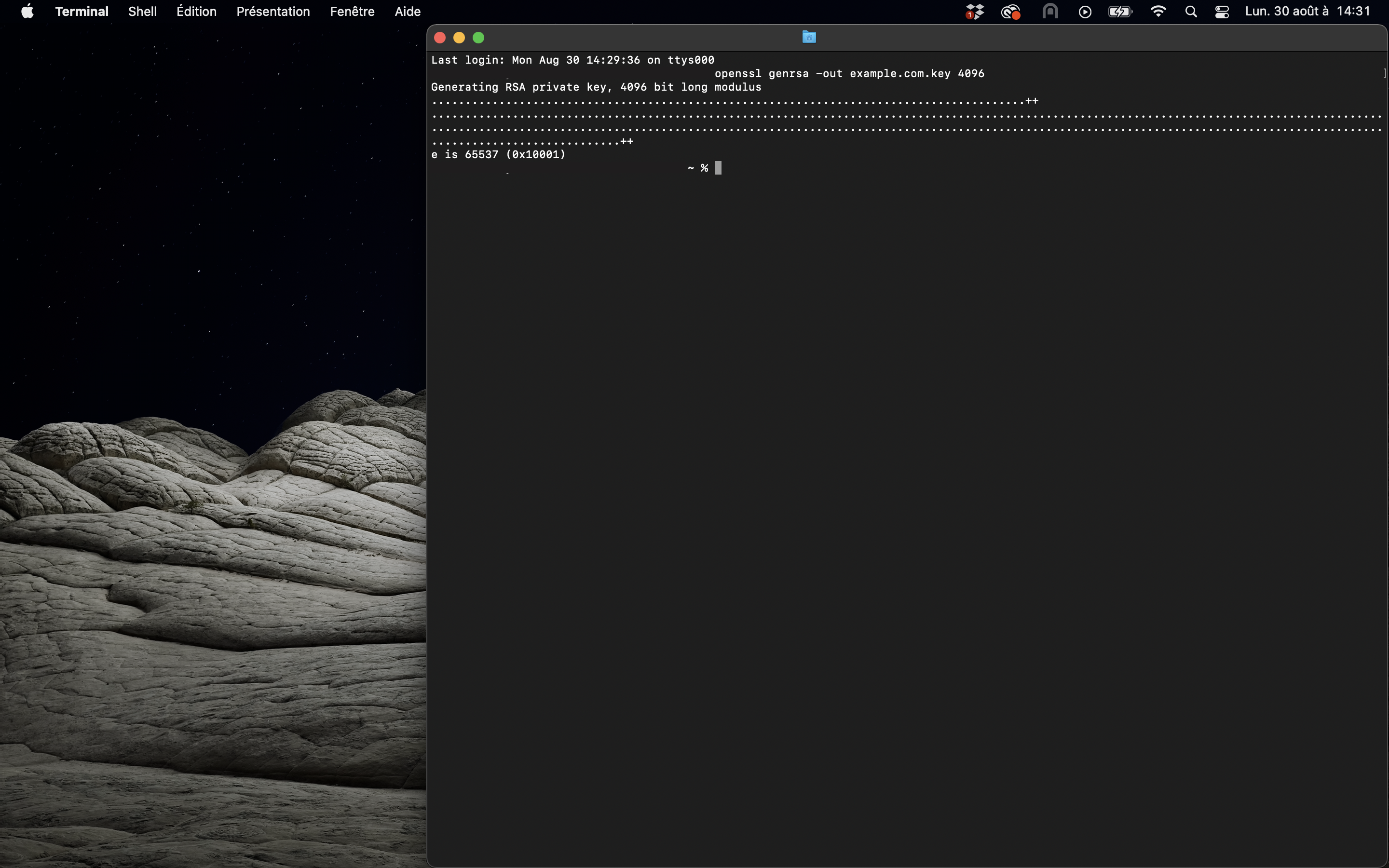Open Spotlight search magnifier
1389x868 pixels.
point(1191,12)
